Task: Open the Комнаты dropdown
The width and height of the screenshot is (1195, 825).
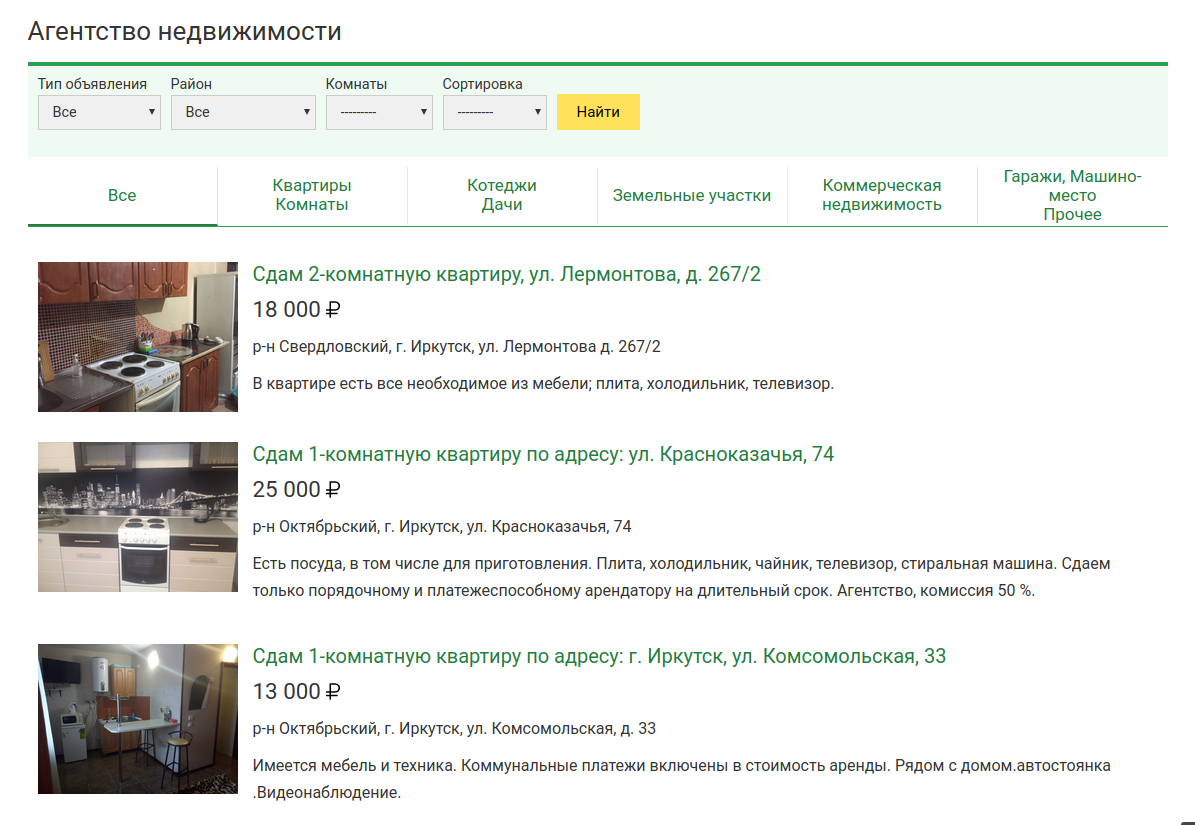Action: pos(378,112)
